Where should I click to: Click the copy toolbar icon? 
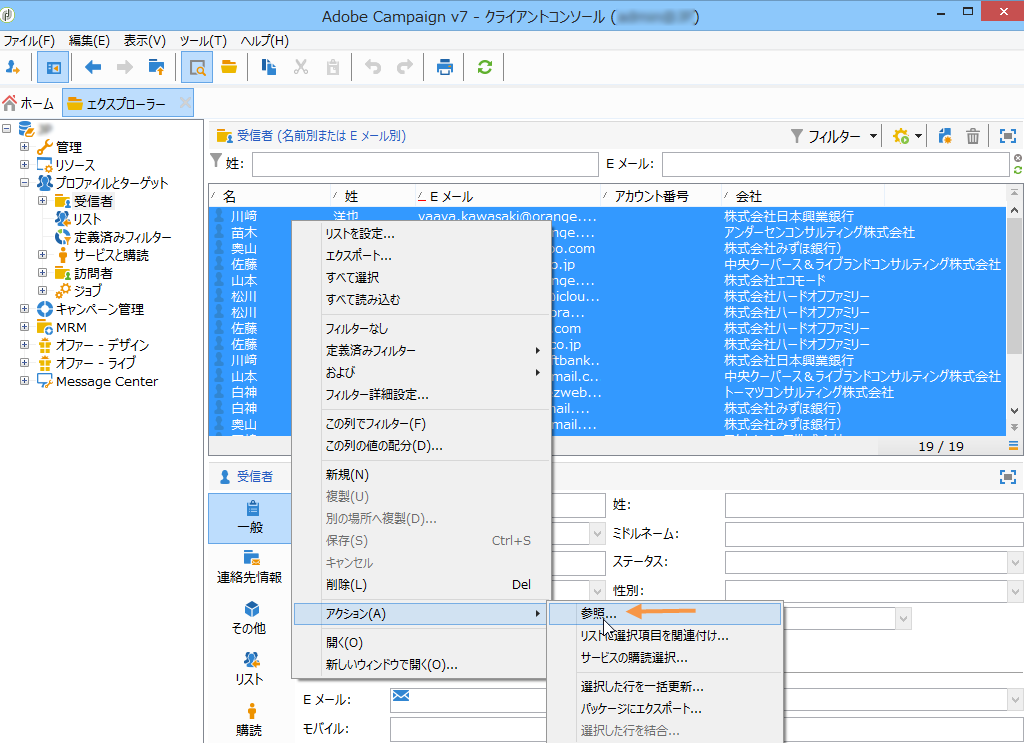269,67
